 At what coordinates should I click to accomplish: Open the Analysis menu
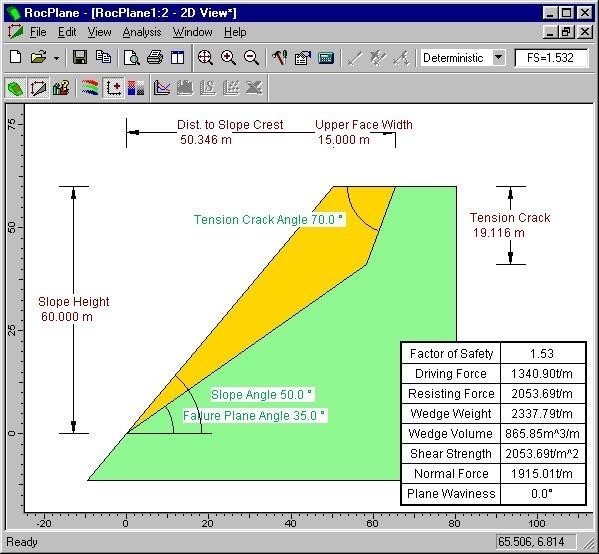(142, 32)
